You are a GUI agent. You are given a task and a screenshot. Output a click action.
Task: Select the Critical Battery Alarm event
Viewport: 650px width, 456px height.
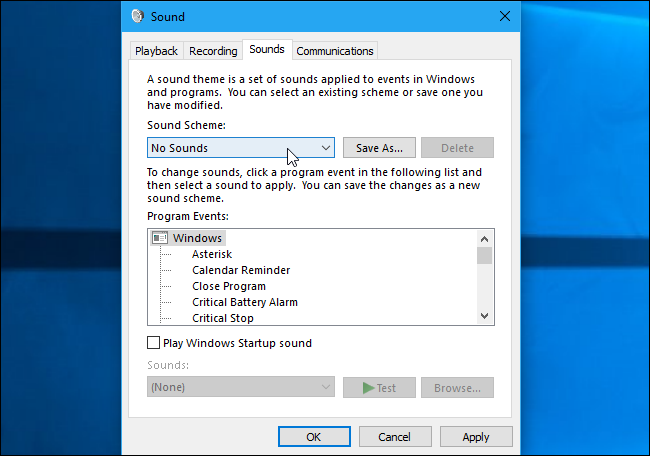tap(245, 302)
